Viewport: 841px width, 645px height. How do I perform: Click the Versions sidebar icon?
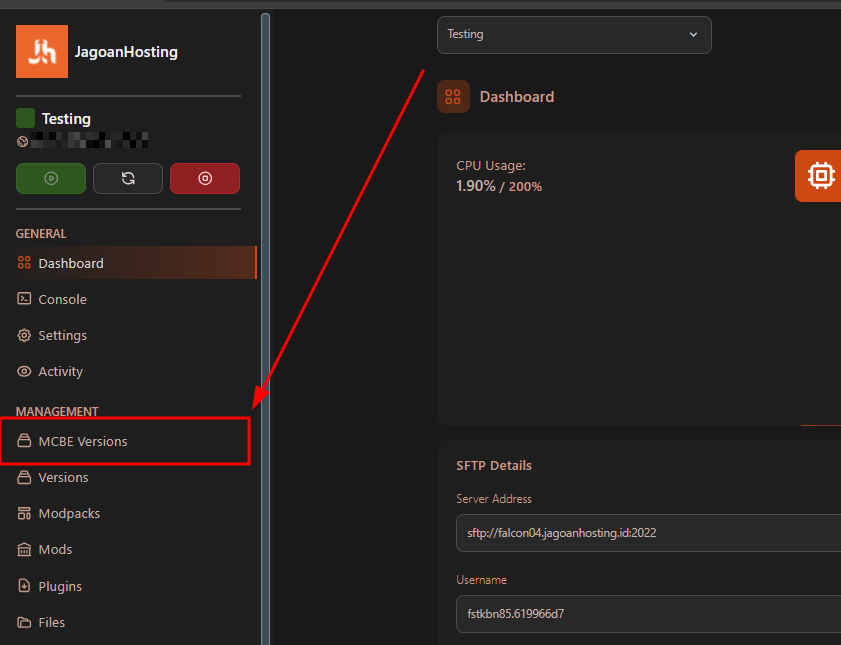pyautogui.click(x=25, y=477)
